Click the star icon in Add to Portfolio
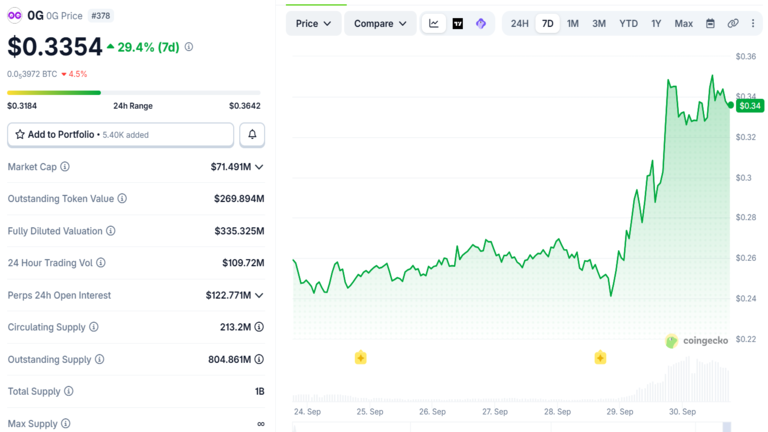The width and height of the screenshot is (768, 432). (x=20, y=134)
